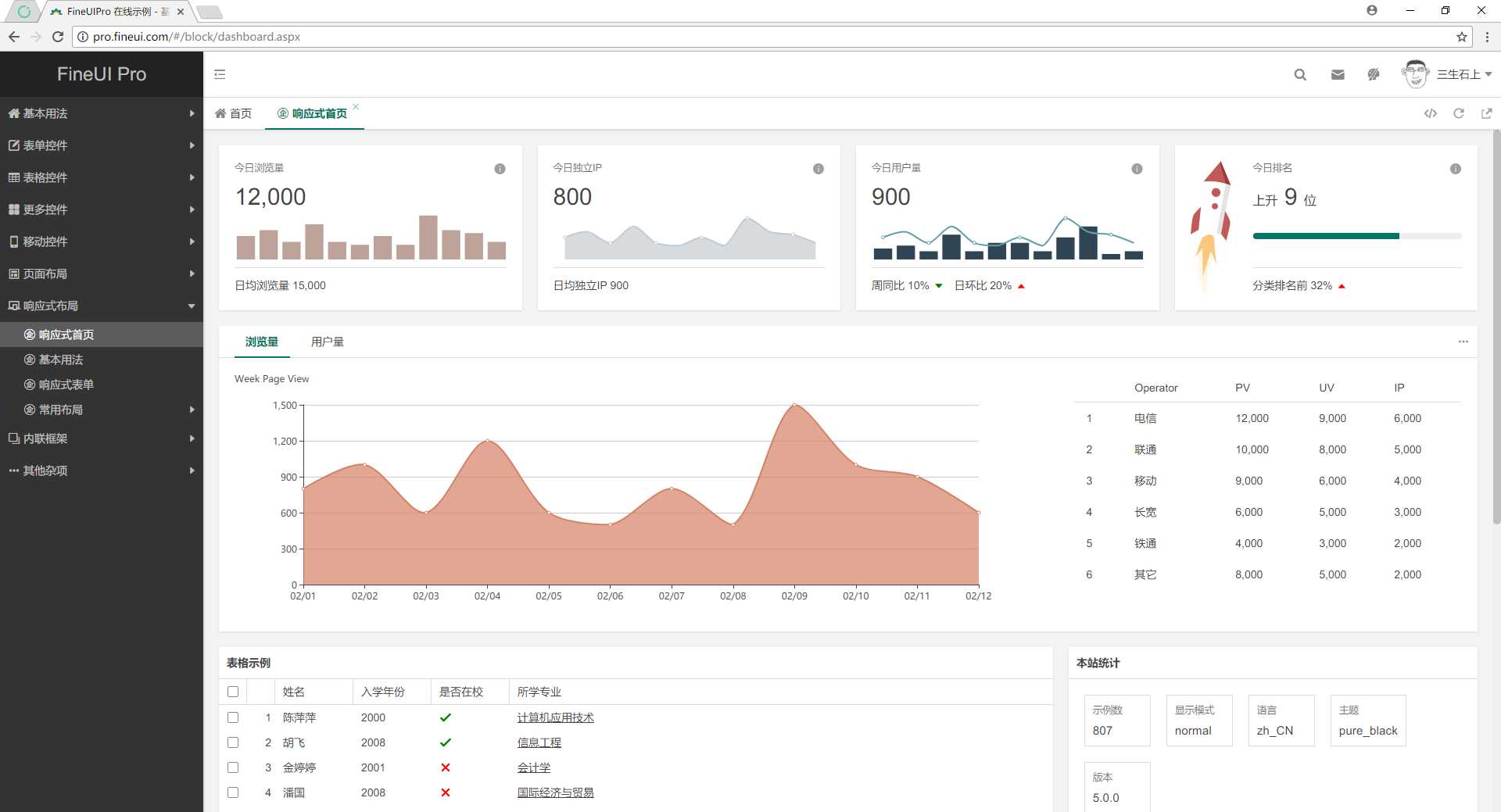The image size is (1501, 812).
Task: Click the page vertical scrollbar
Action: [1496, 327]
